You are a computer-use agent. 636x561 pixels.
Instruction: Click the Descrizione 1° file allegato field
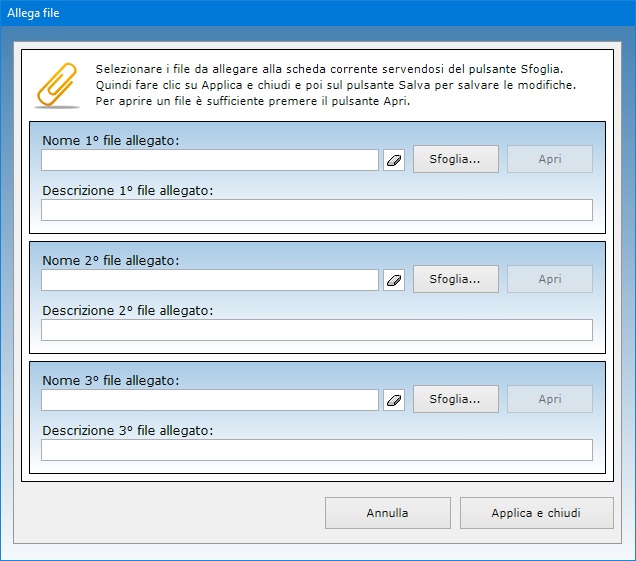pos(316,210)
